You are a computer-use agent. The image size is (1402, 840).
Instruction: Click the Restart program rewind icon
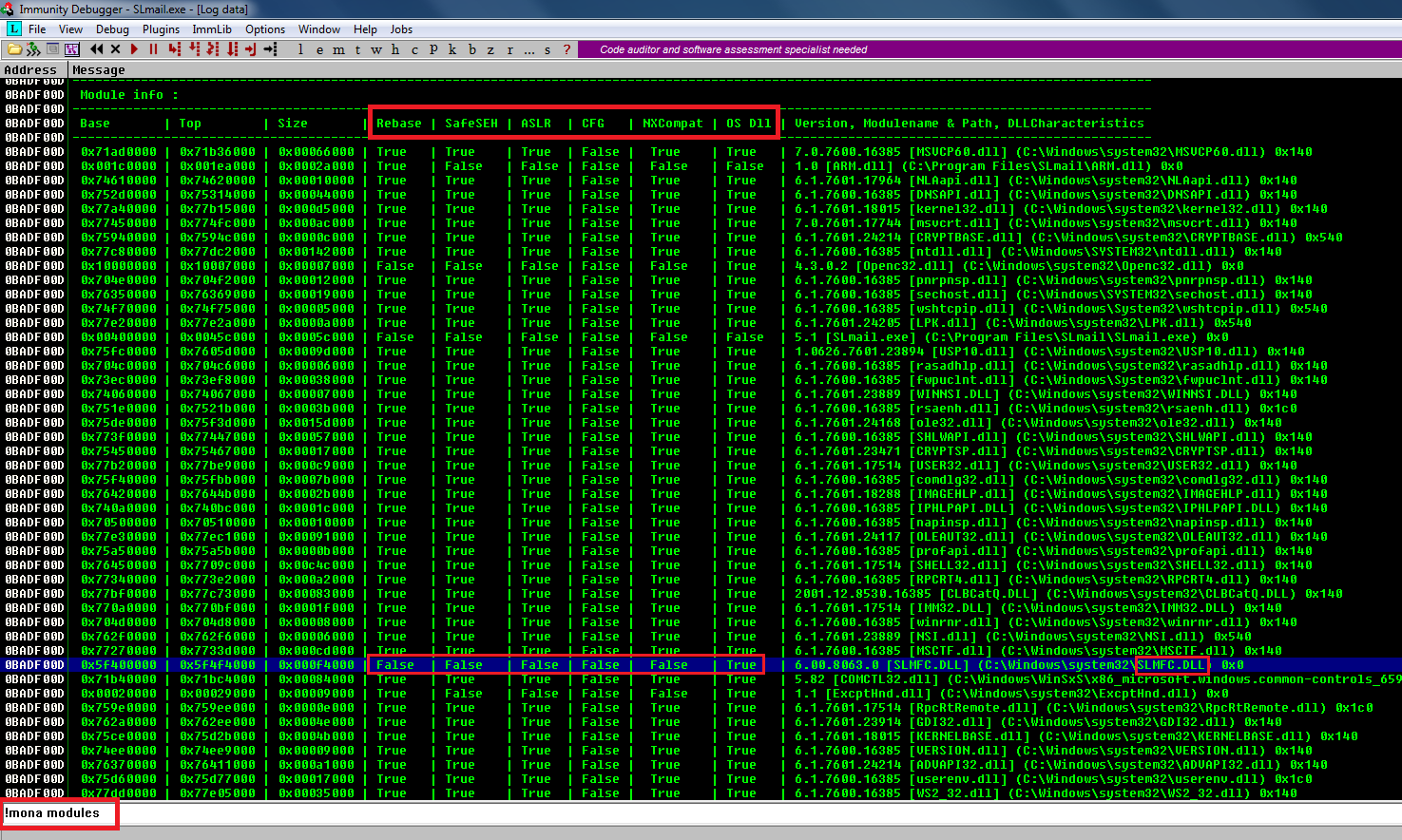point(96,49)
